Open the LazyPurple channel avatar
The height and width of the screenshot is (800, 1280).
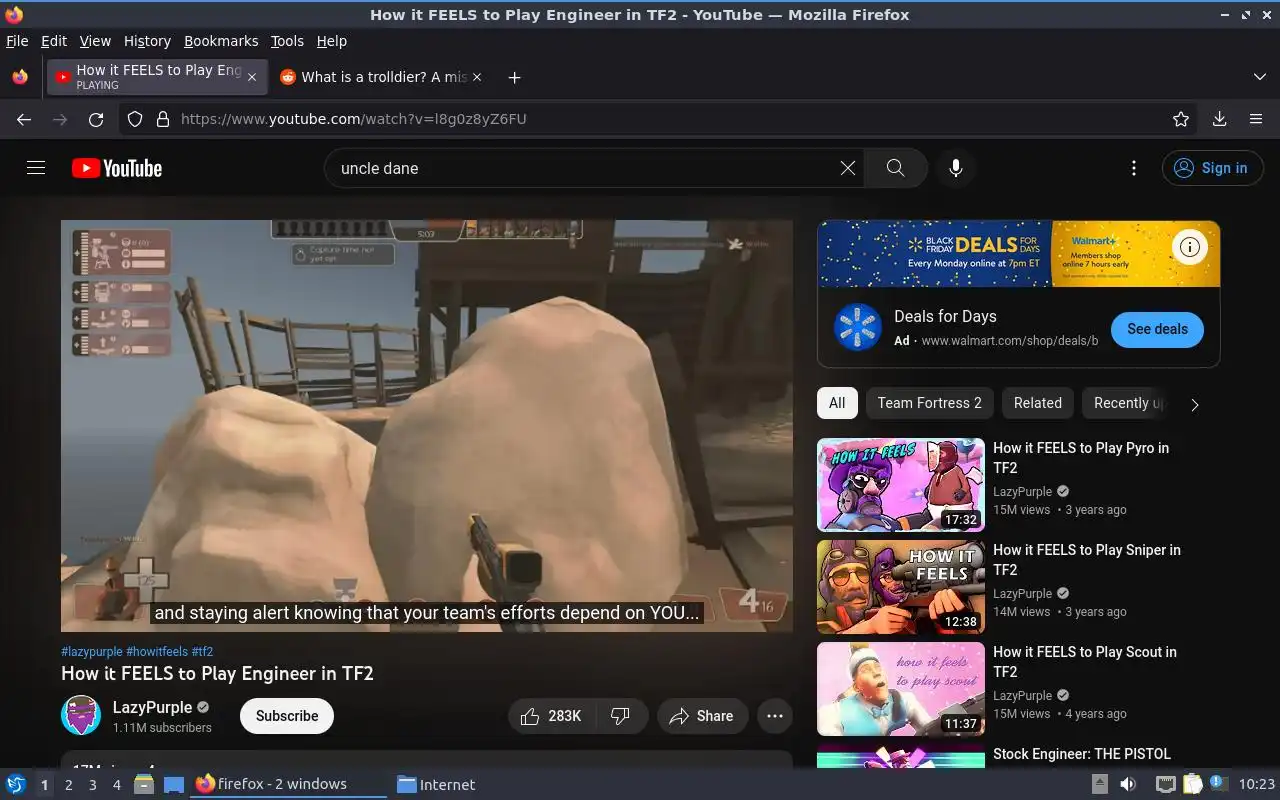(81, 716)
